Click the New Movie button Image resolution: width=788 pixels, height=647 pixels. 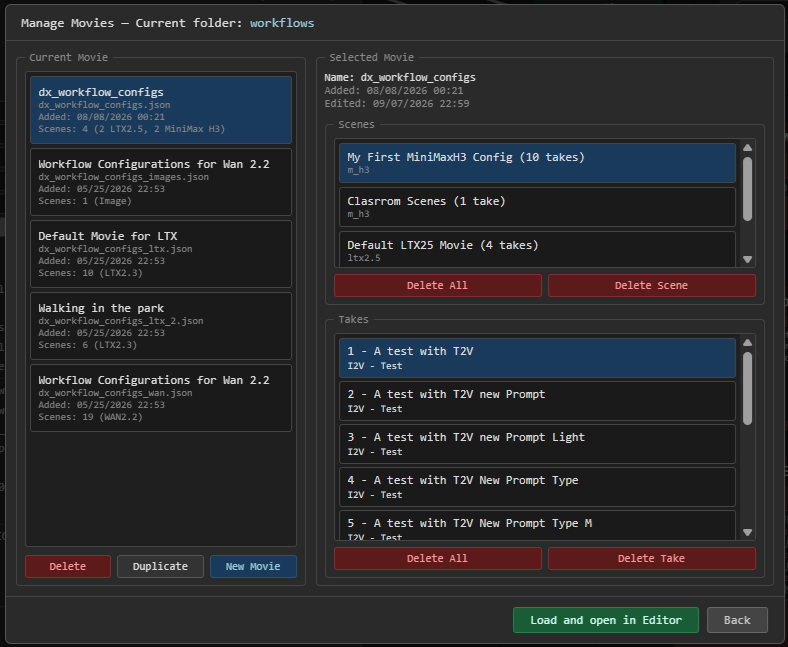pyautogui.click(x=253, y=566)
